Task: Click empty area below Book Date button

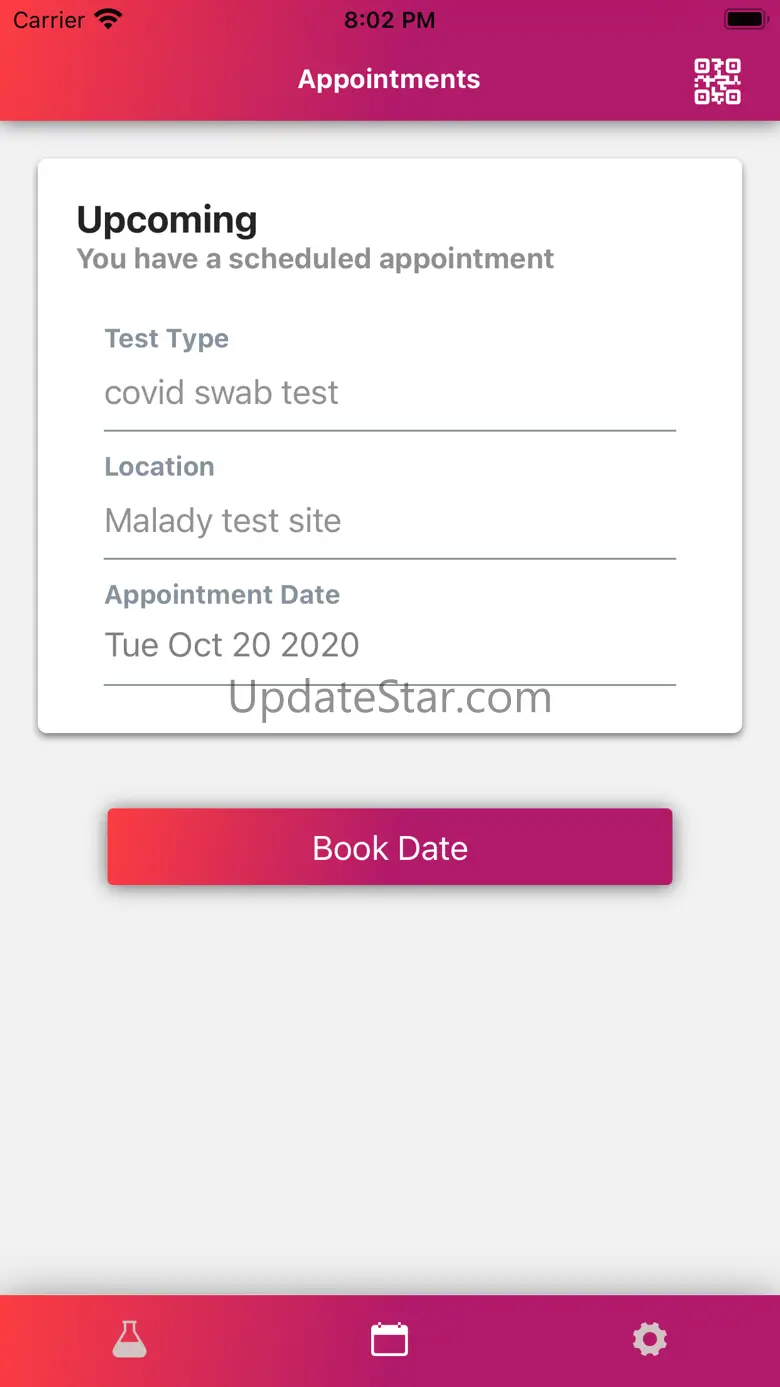Action: tap(390, 1080)
